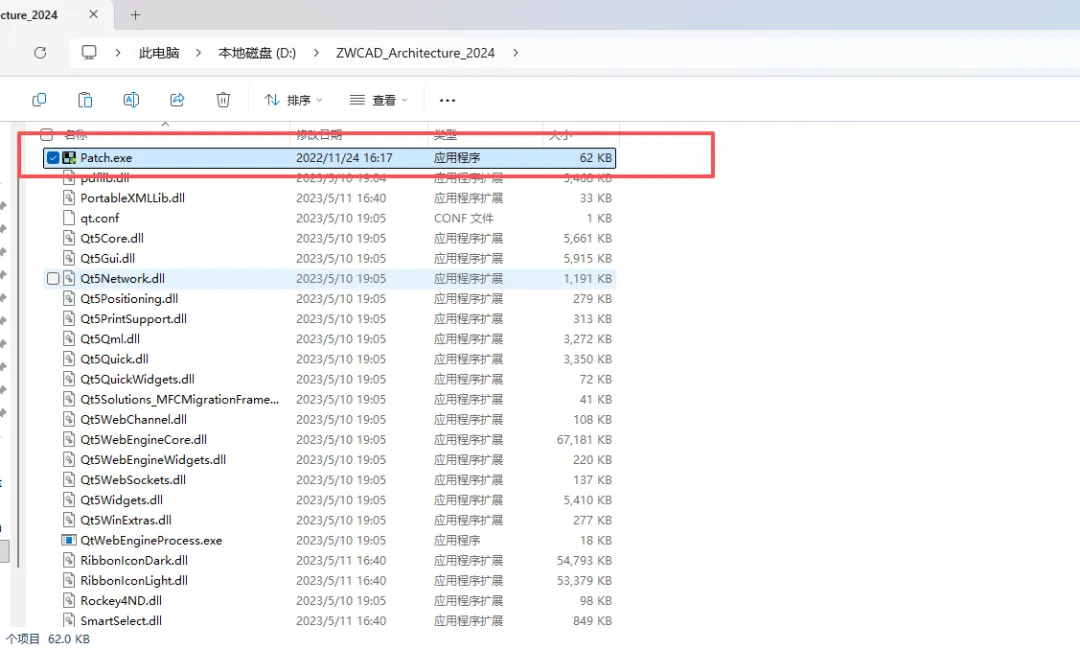1080x650 pixels.
Task: Open the Sort (排序) dropdown
Action: (x=293, y=101)
